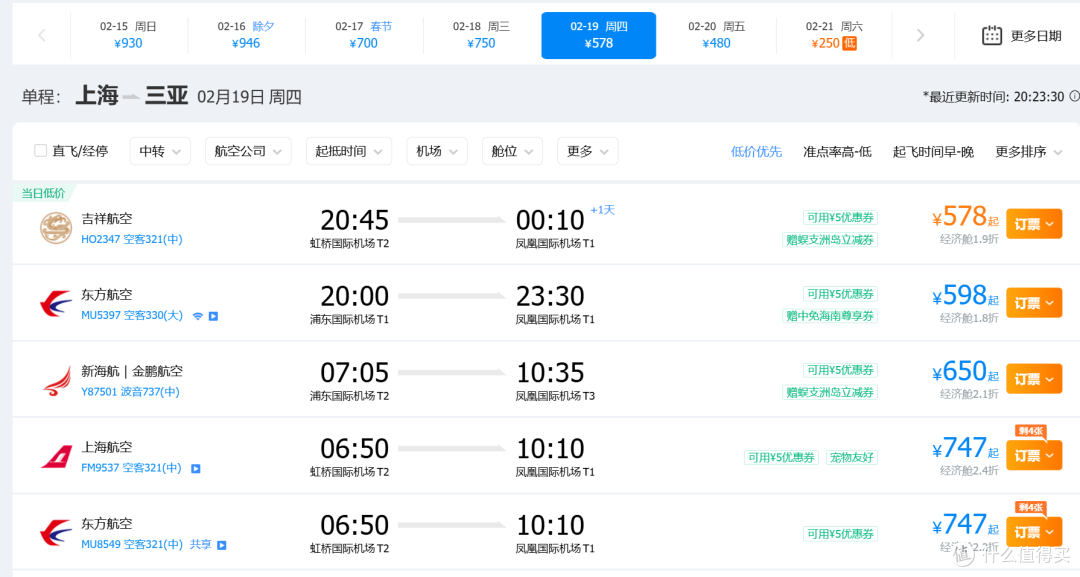Image resolution: width=1080 pixels, height=577 pixels.
Task: Open the 更多 filter dropdown
Action: click(588, 151)
